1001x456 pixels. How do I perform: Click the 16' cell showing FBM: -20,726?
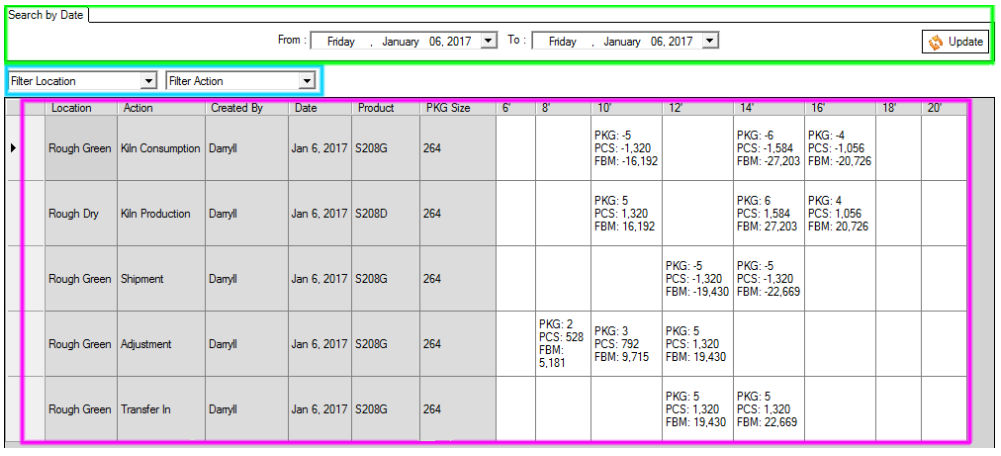840,148
